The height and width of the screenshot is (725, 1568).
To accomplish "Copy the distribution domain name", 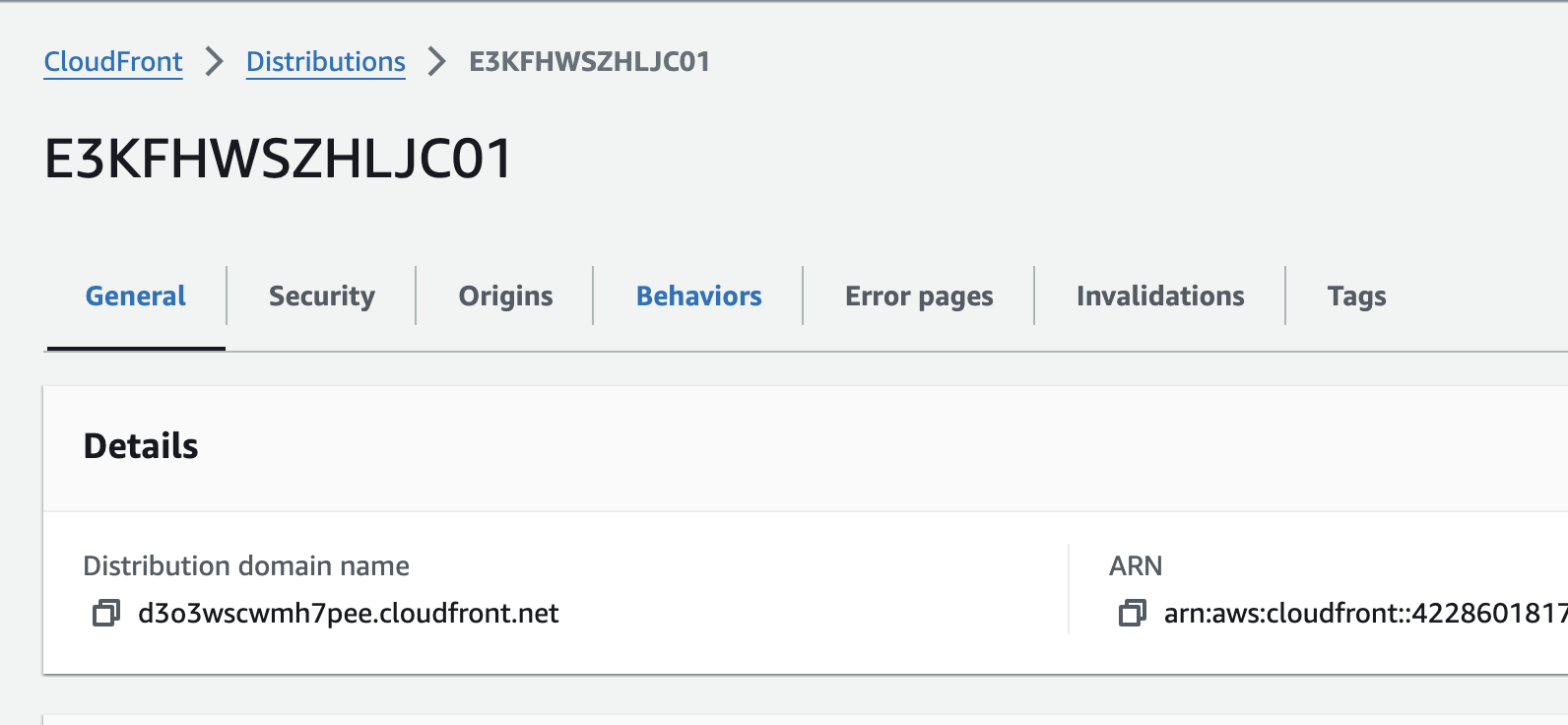I will (x=106, y=614).
